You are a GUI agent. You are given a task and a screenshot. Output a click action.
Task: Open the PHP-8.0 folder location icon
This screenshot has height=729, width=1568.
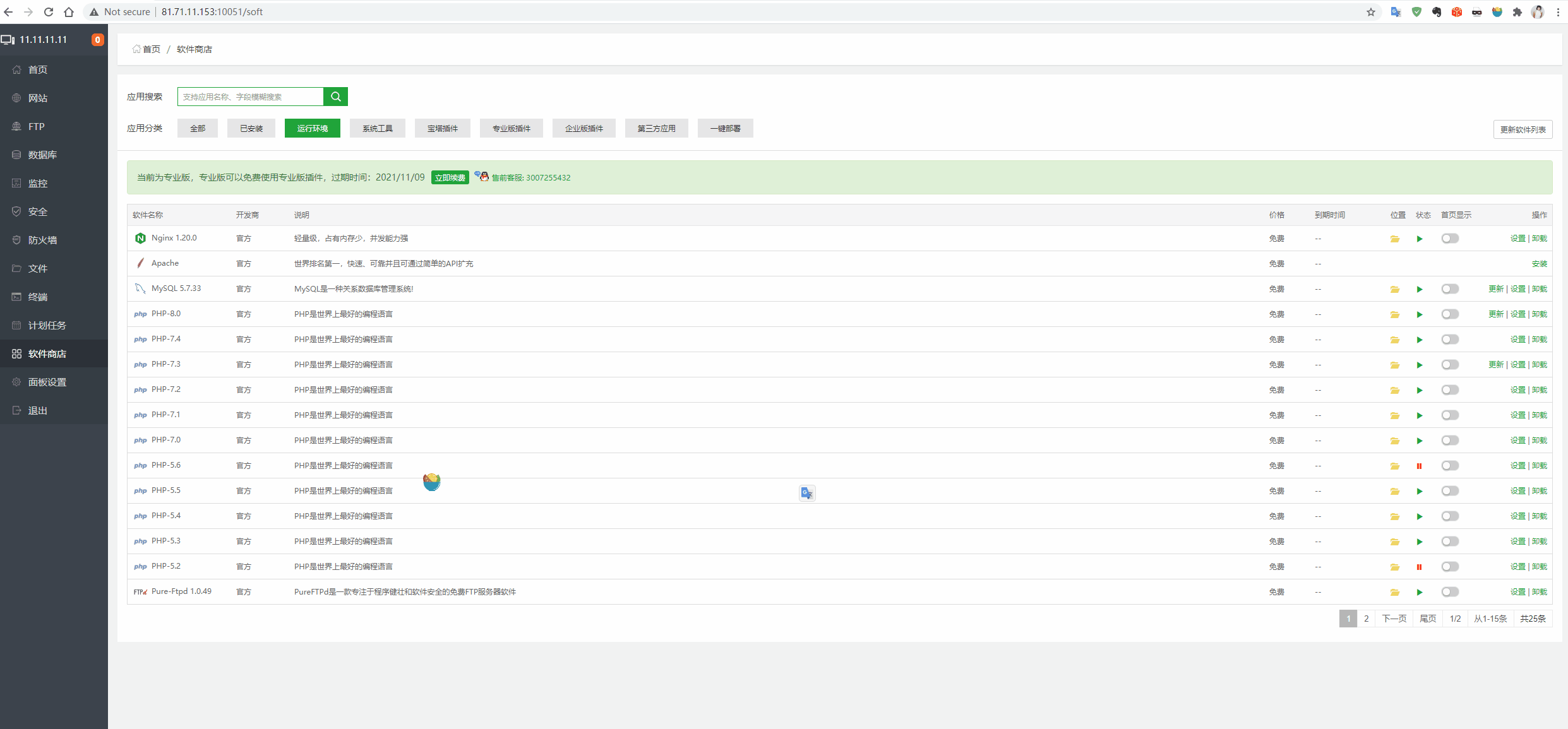click(x=1395, y=314)
